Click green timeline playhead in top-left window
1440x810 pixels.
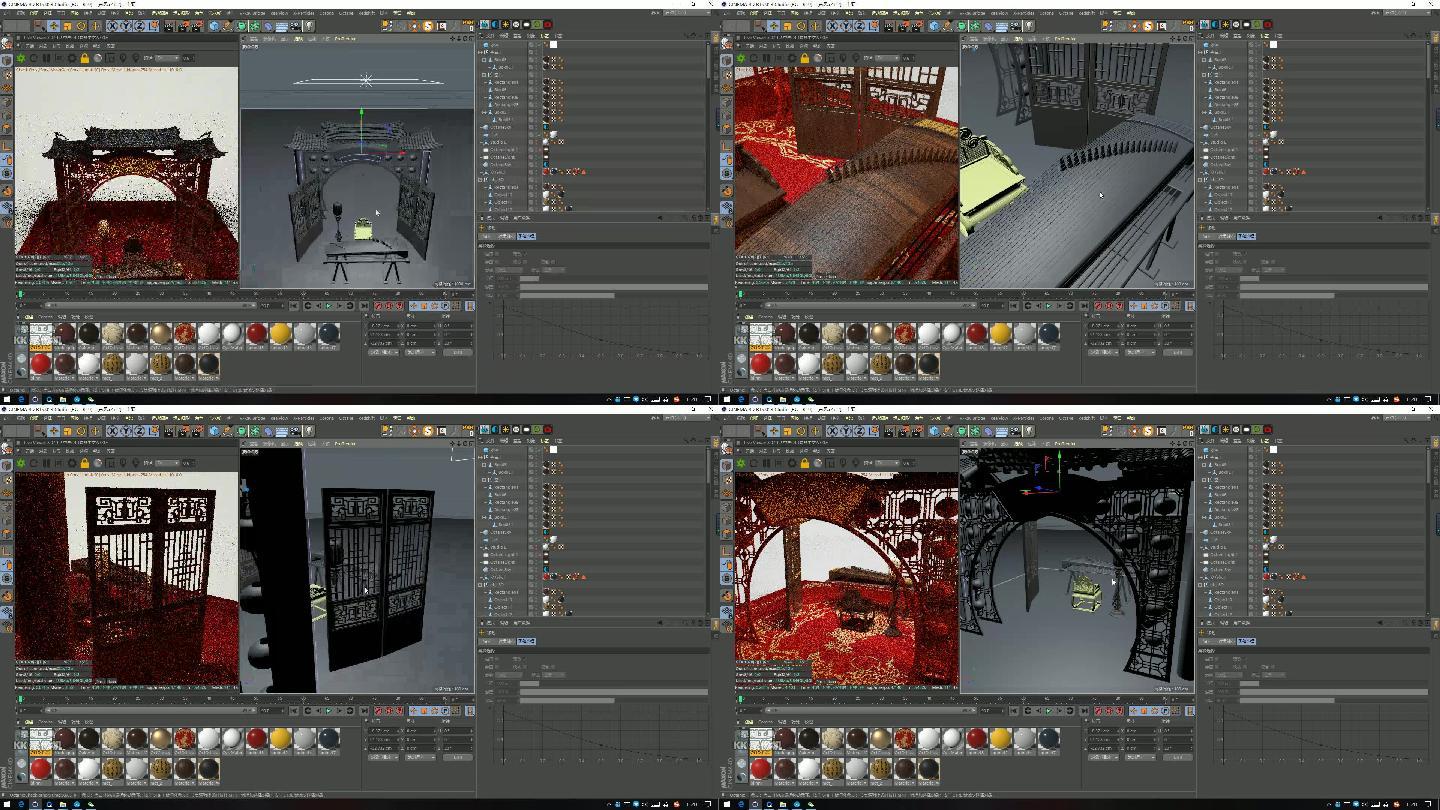[20, 294]
